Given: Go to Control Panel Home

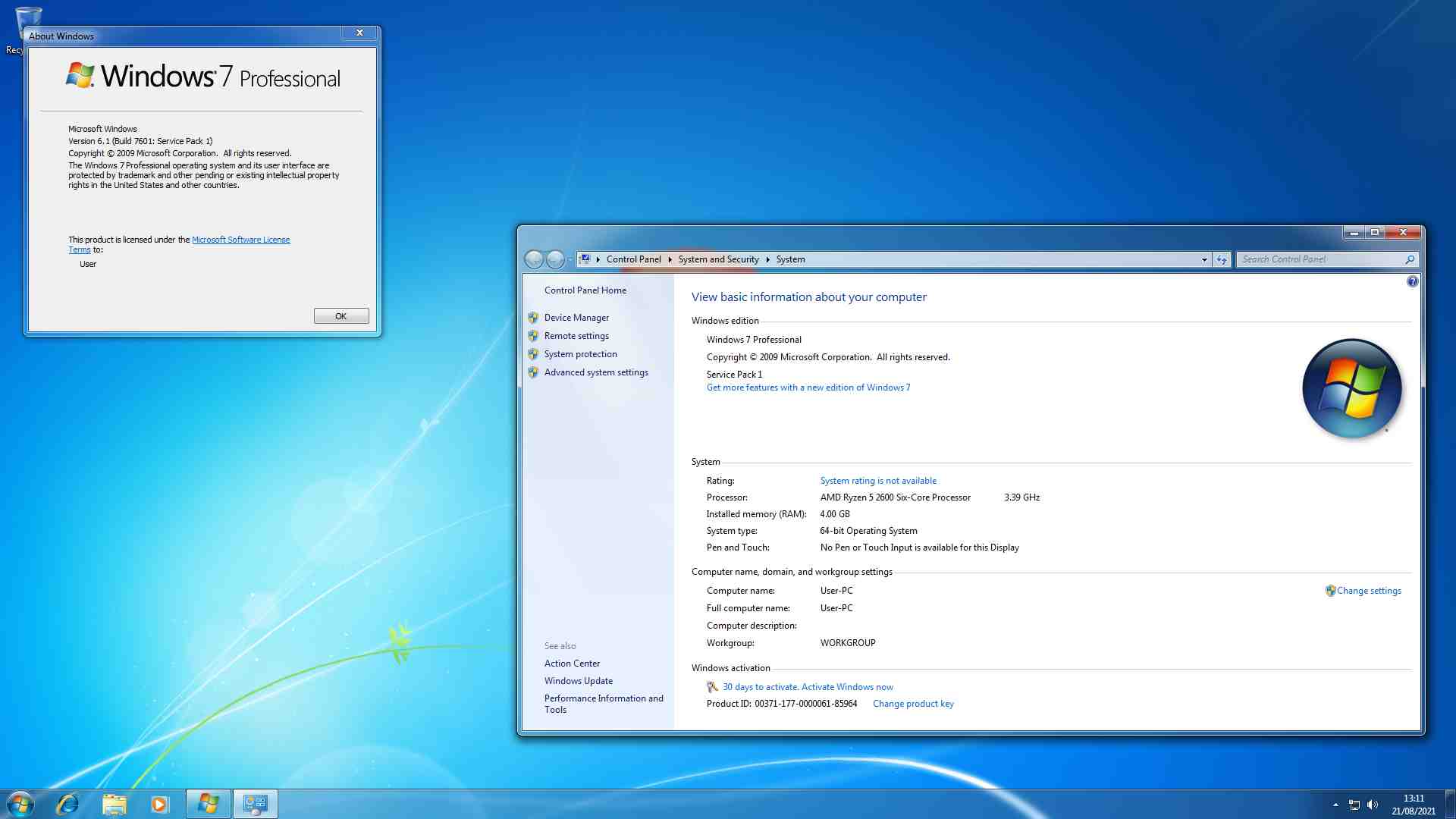Looking at the screenshot, I should coord(585,290).
